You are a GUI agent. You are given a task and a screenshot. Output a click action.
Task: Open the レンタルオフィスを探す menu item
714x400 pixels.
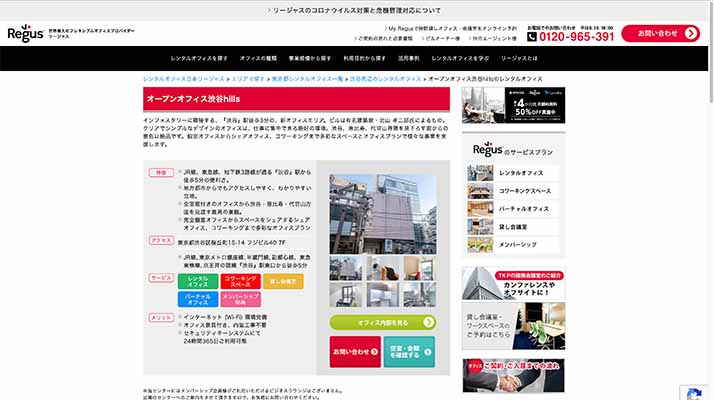click(x=185, y=59)
